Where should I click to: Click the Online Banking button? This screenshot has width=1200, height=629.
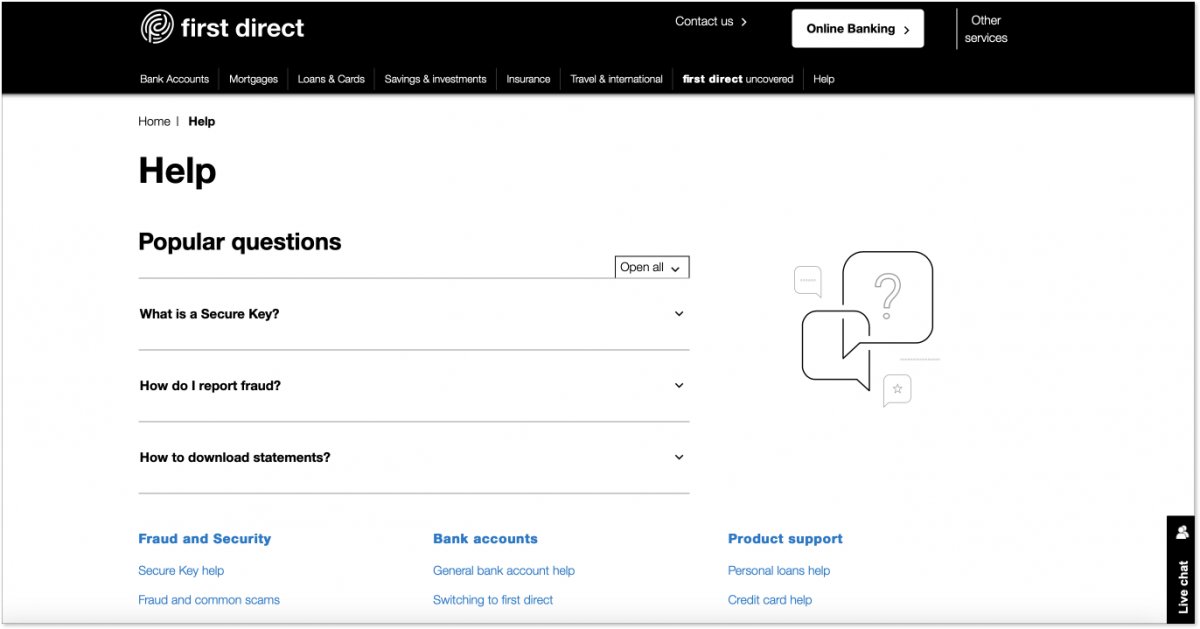(x=857, y=29)
